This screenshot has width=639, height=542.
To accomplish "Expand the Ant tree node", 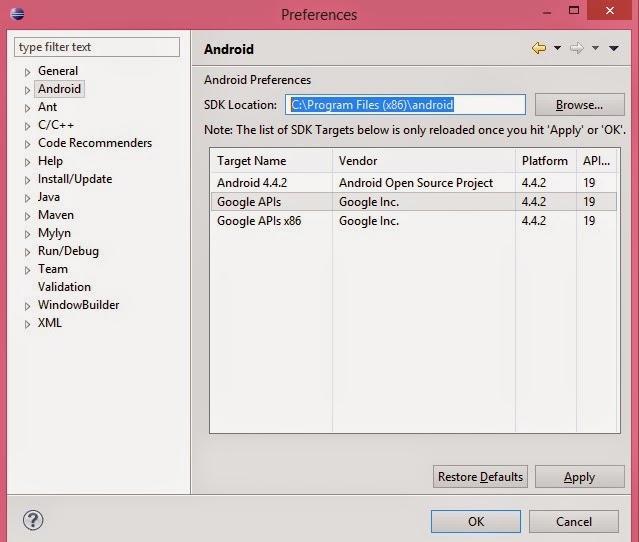I will pyautogui.click(x=27, y=108).
